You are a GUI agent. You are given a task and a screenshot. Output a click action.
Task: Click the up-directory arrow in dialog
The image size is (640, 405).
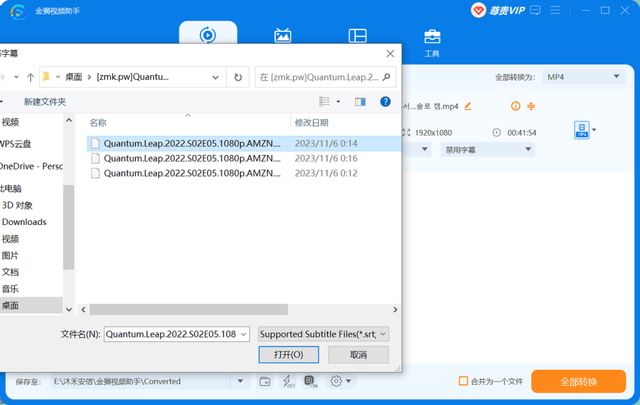(30, 77)
